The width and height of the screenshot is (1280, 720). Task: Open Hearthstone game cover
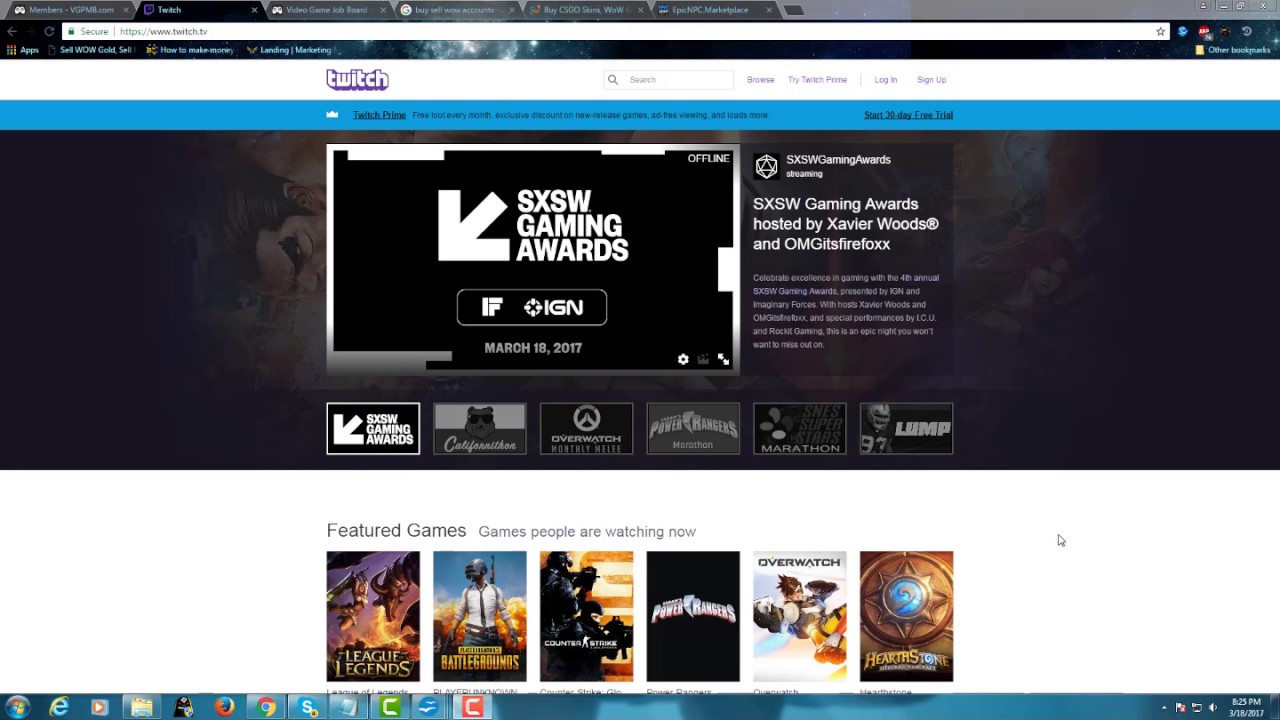coord(906,616)
